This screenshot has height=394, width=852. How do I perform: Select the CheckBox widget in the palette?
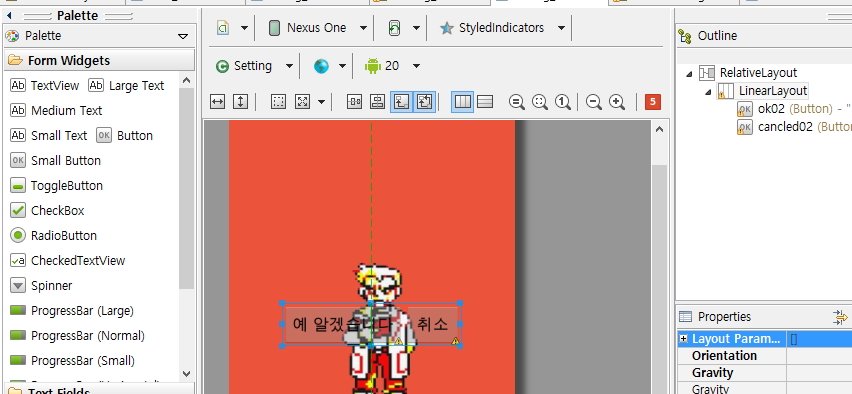click(x=47, y=210)
